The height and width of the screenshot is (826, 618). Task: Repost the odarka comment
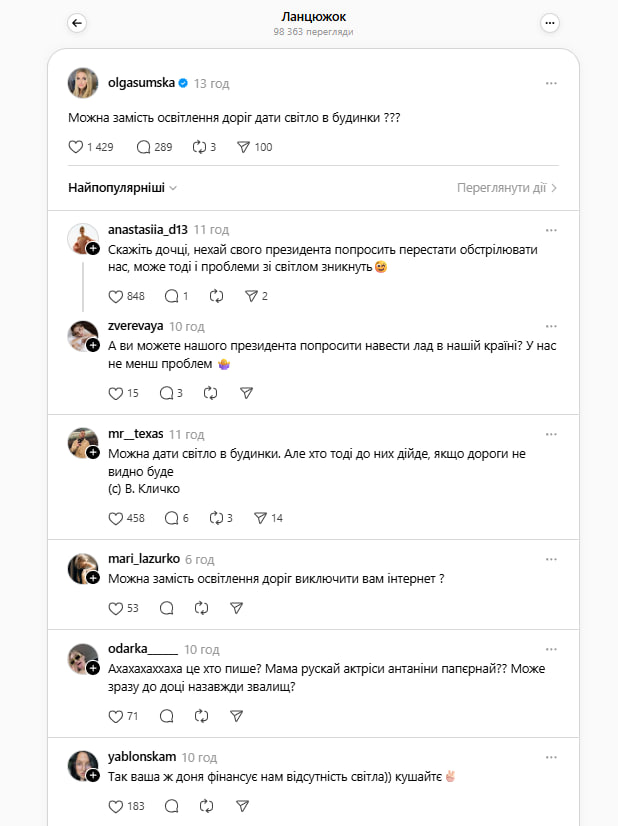coord(201,716)
